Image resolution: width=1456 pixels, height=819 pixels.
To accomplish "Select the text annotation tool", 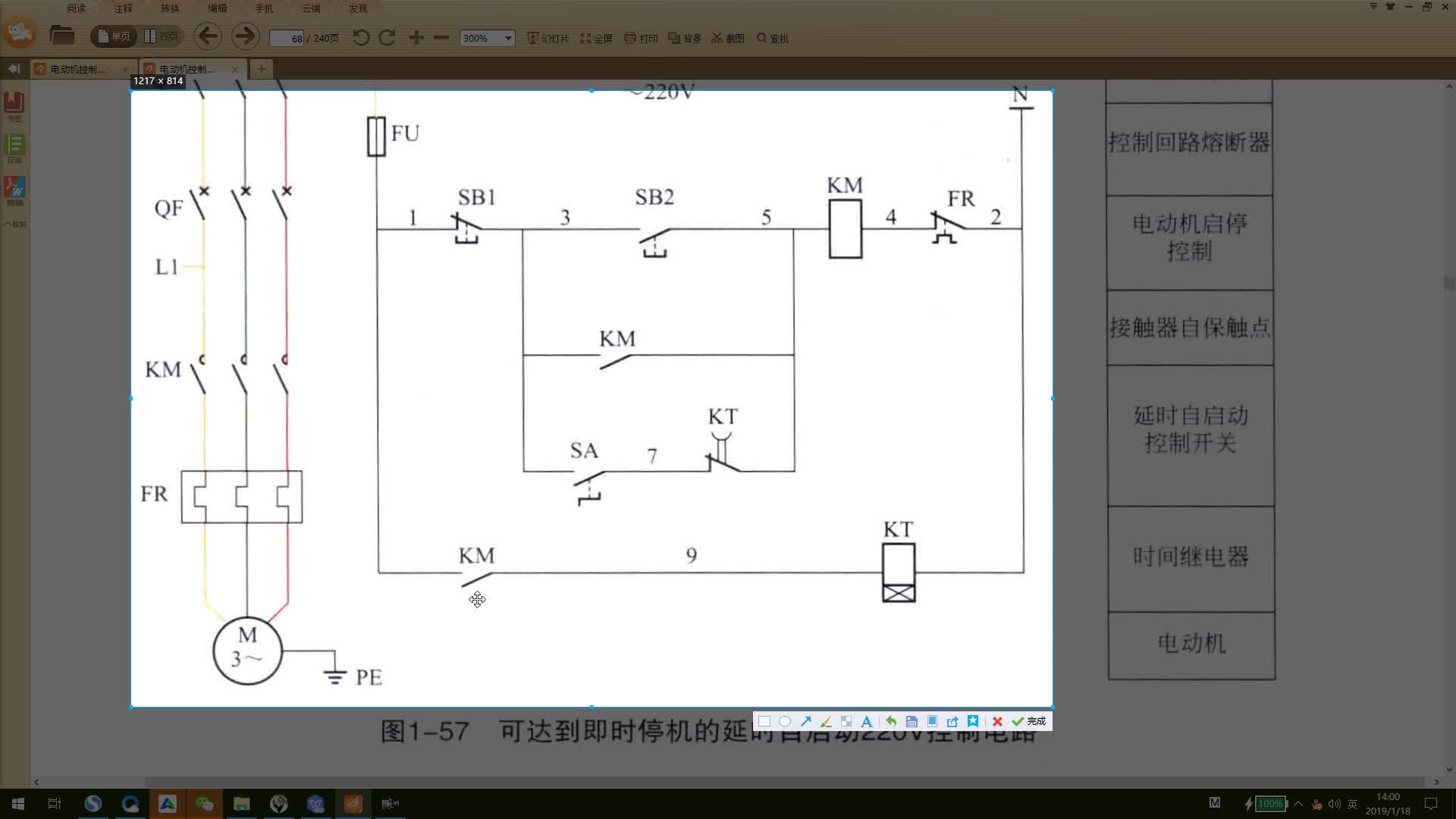I will 866,721.
